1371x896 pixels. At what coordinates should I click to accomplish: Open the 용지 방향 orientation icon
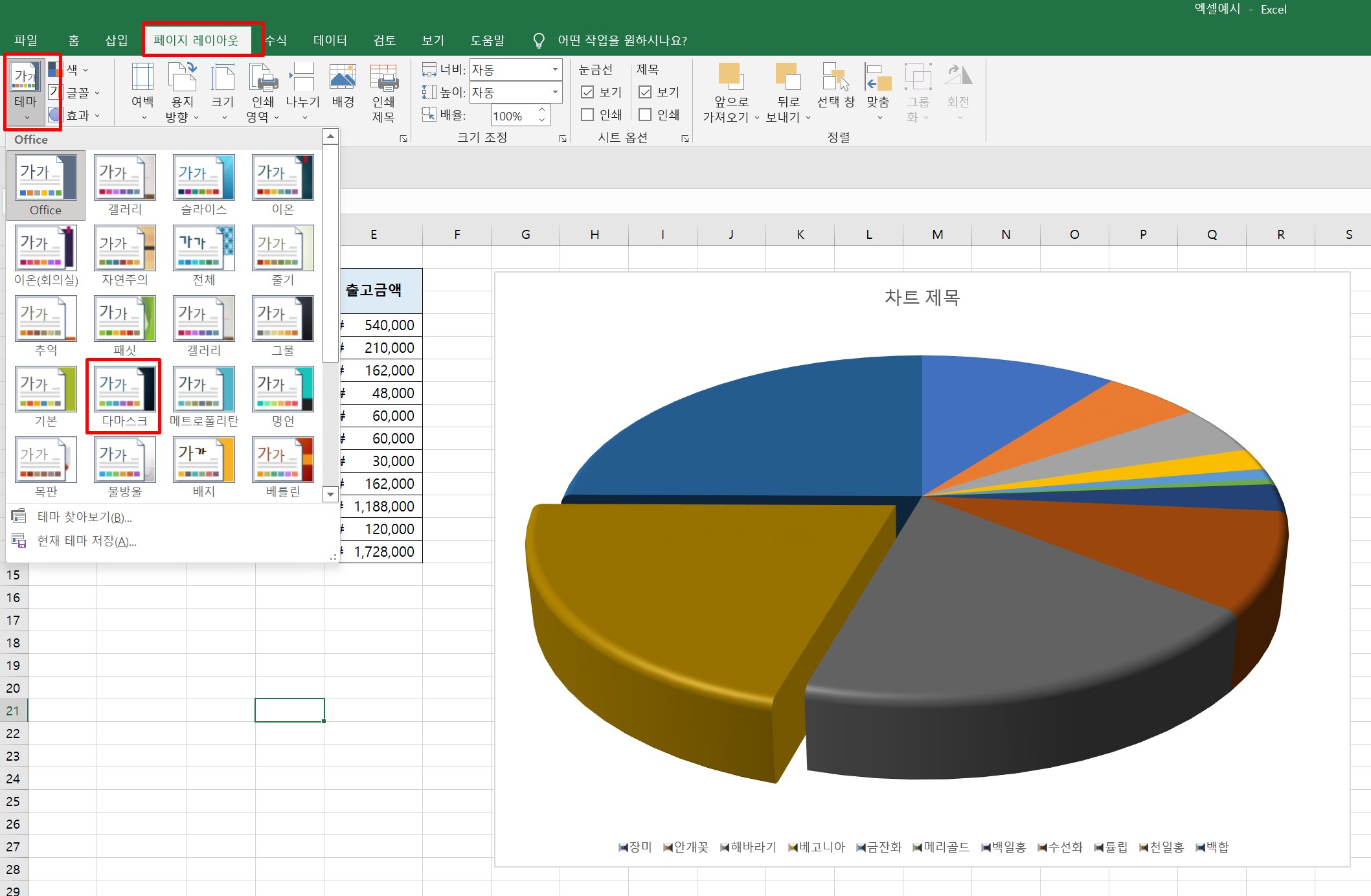[x=182, y=78]
